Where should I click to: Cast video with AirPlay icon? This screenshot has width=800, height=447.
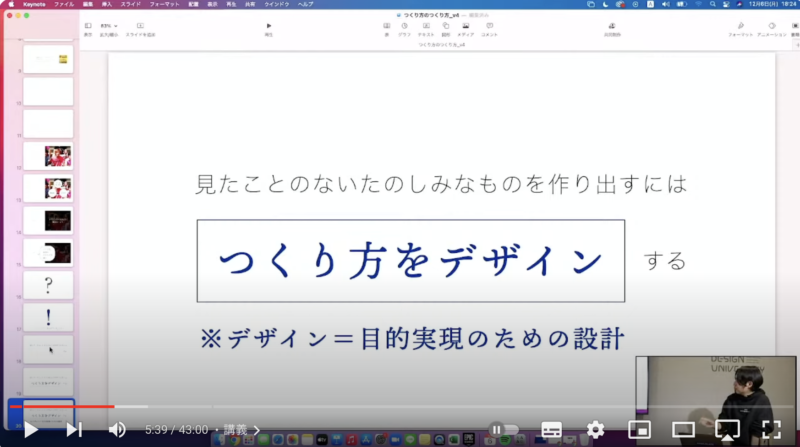tap(727, 429)
